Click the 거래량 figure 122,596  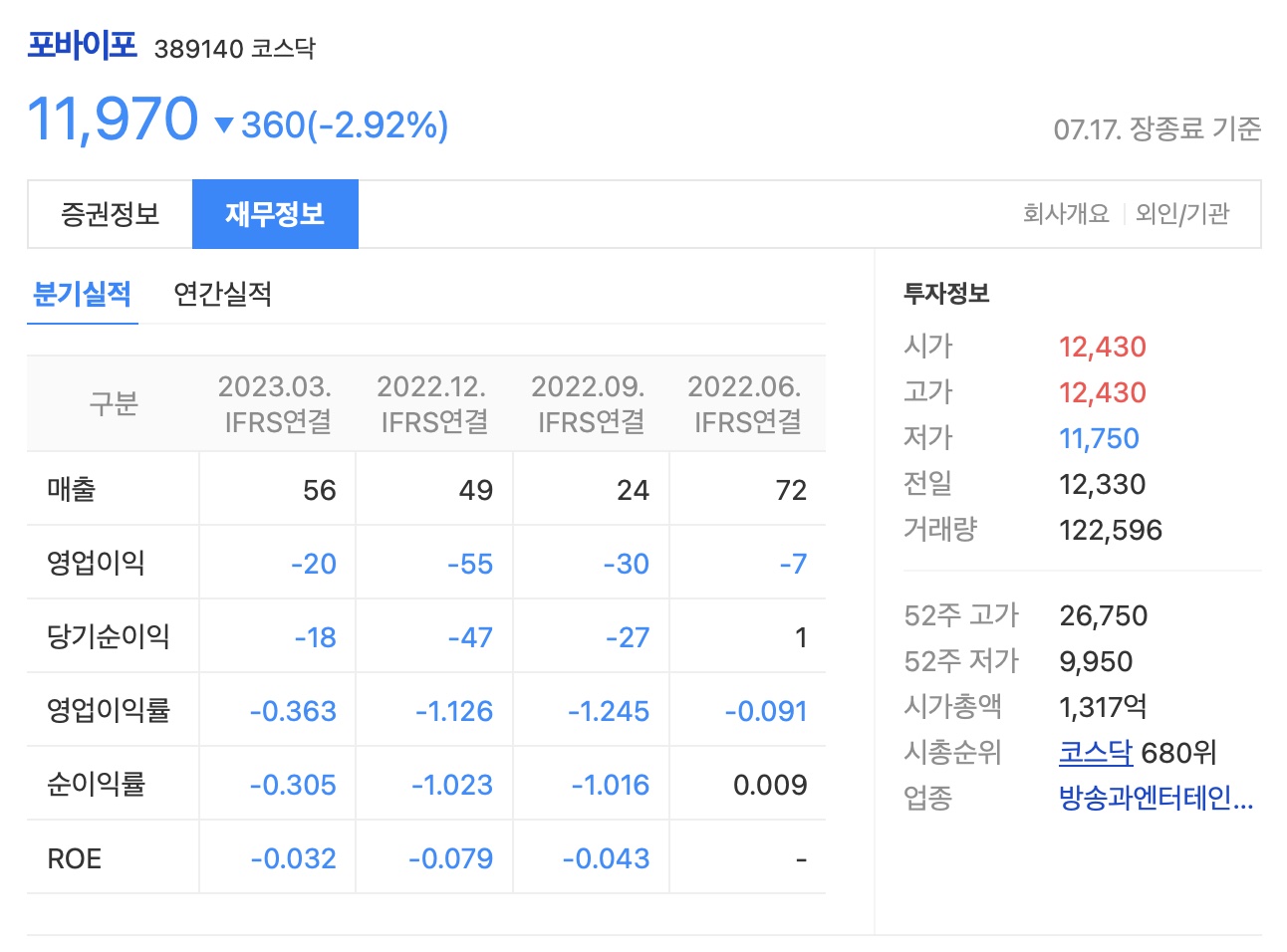(x=1112, y=530)
